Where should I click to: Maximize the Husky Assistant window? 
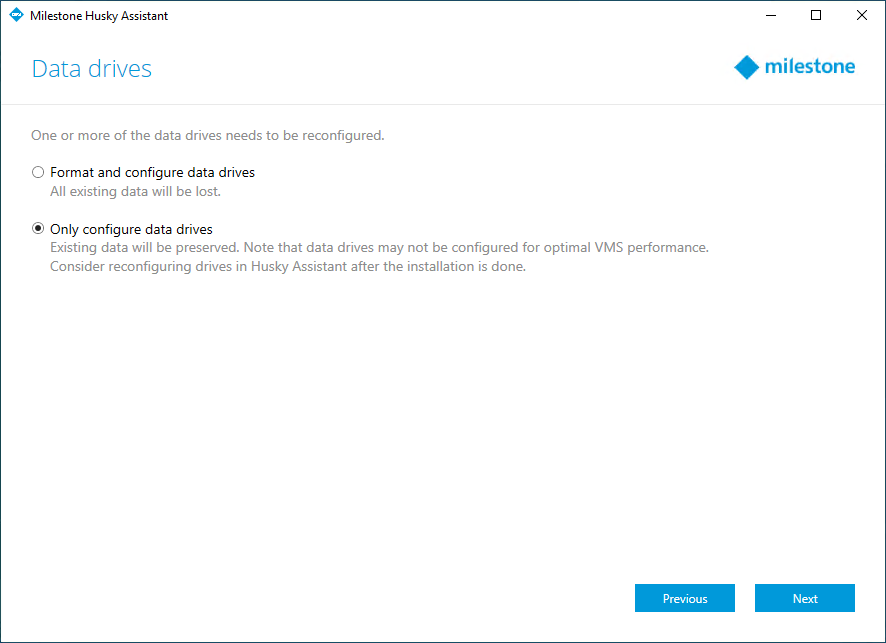816,15
